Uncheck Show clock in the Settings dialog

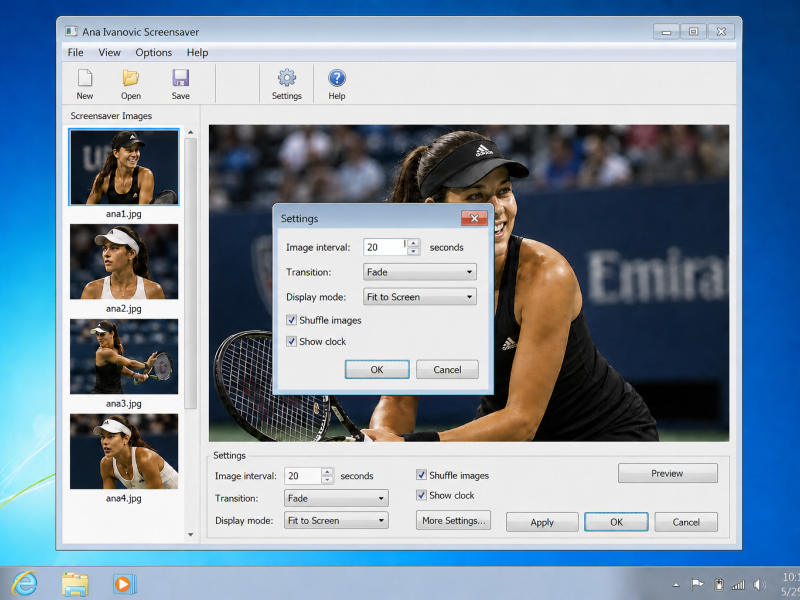291,341
